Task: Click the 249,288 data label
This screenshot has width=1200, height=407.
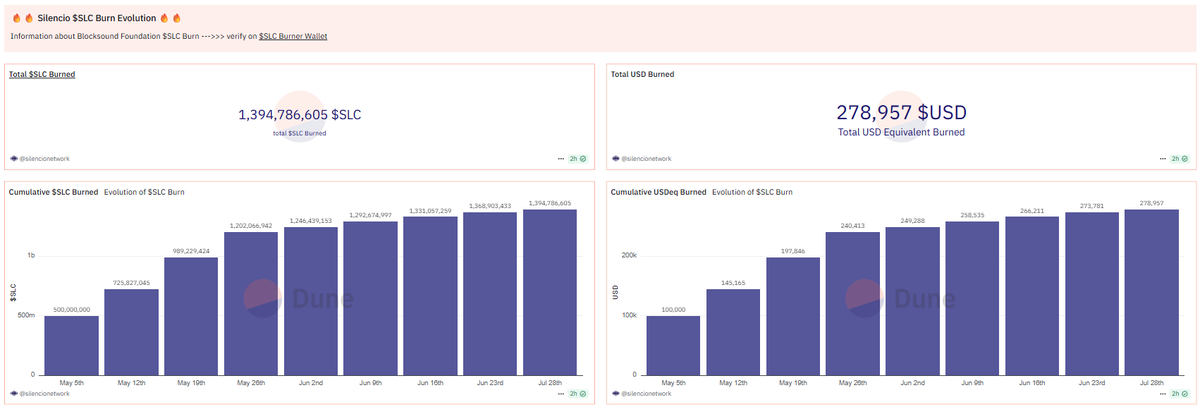Action: pyautogui.click(x=913, y=220)
